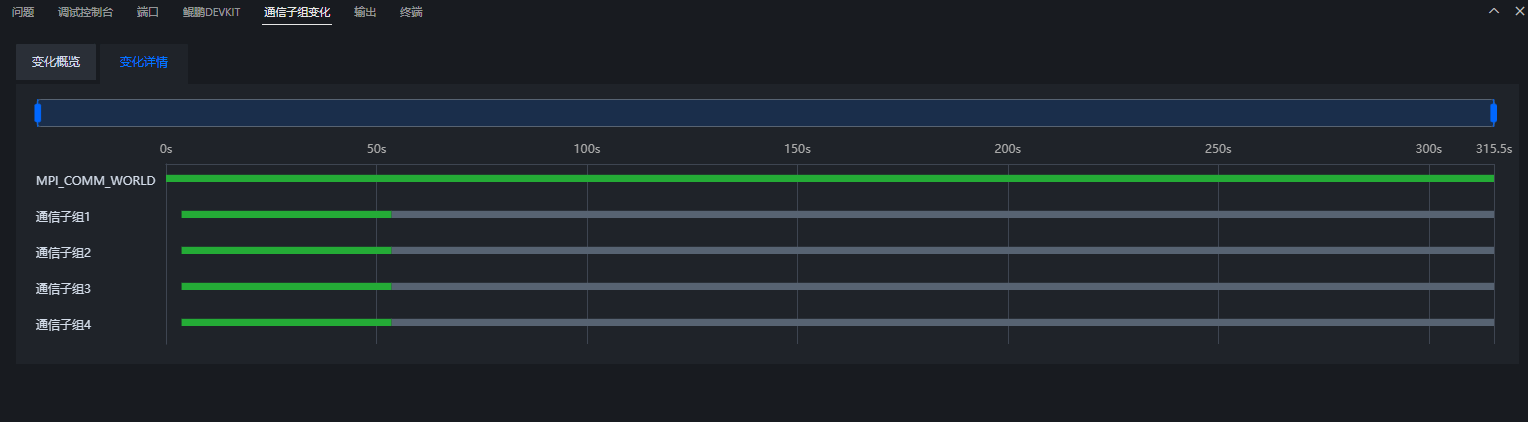Click the green segment of 通信子组1
This screenshot has width=1528, height=422.
pyautogui.click(x=286, y=214)
